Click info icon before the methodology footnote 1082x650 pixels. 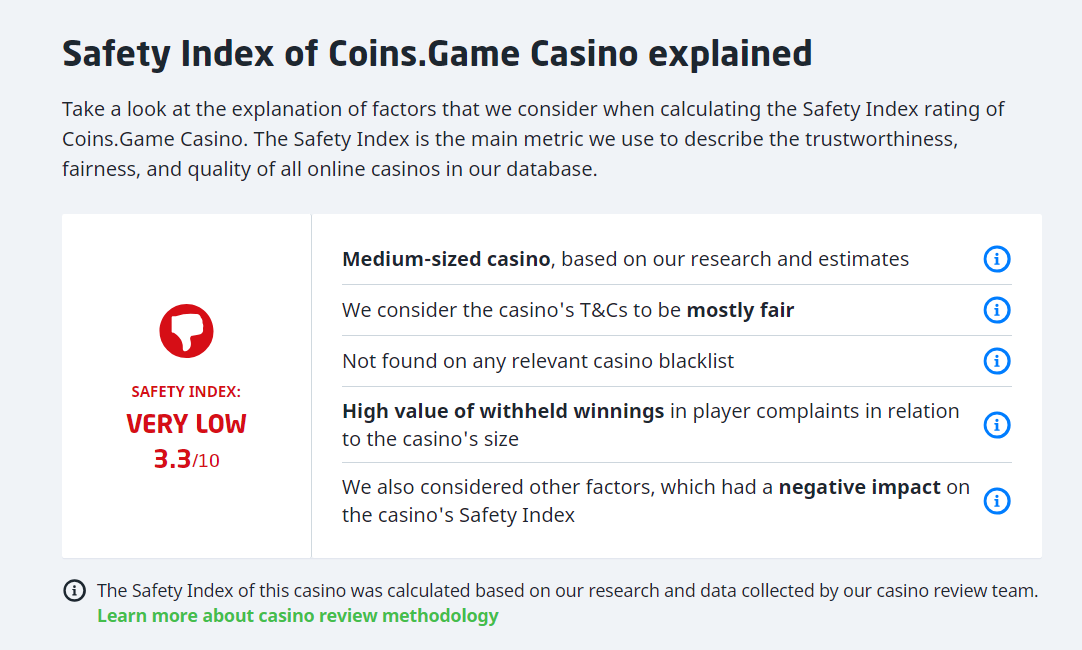(x=75, y=591)
